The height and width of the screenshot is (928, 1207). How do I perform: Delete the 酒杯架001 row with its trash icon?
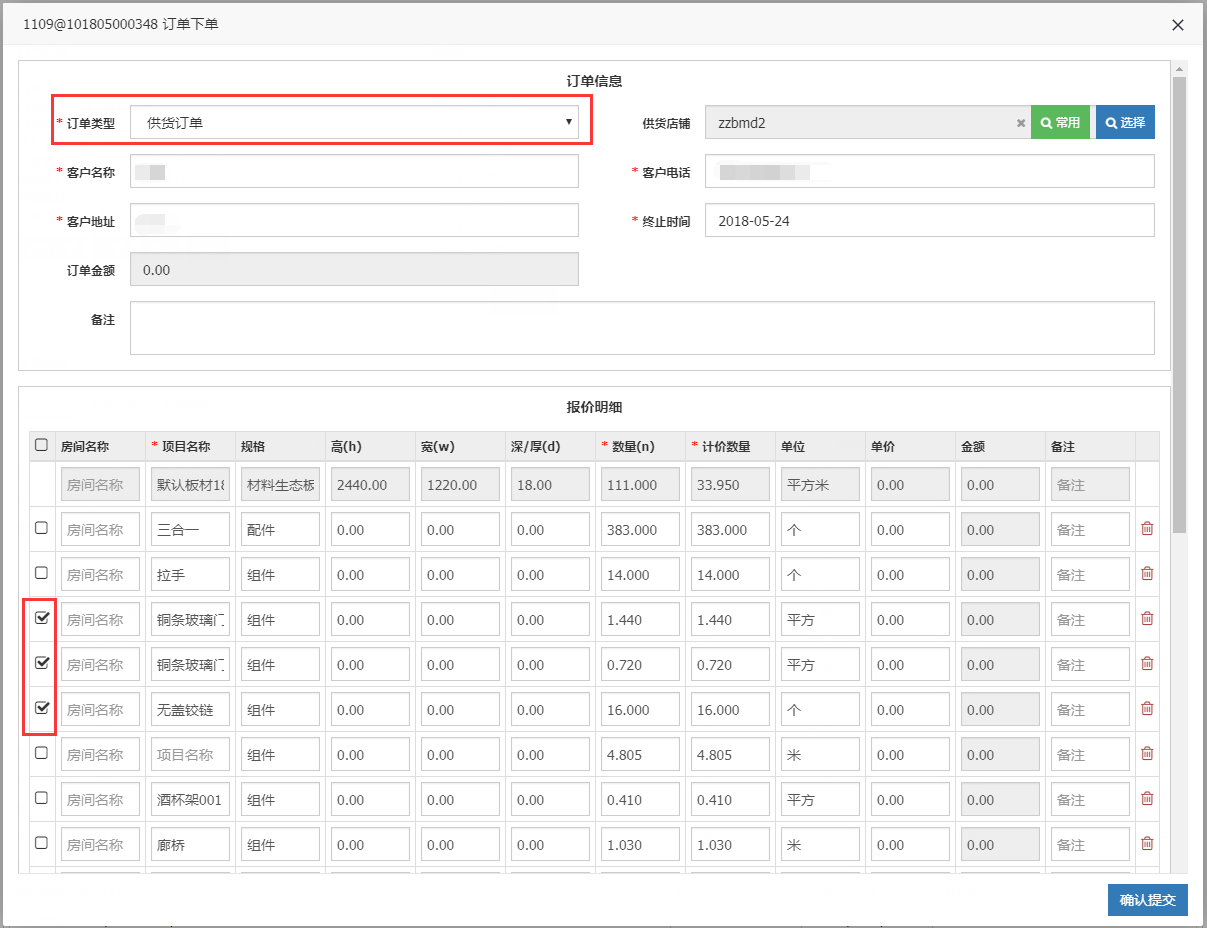(1147, 798)
